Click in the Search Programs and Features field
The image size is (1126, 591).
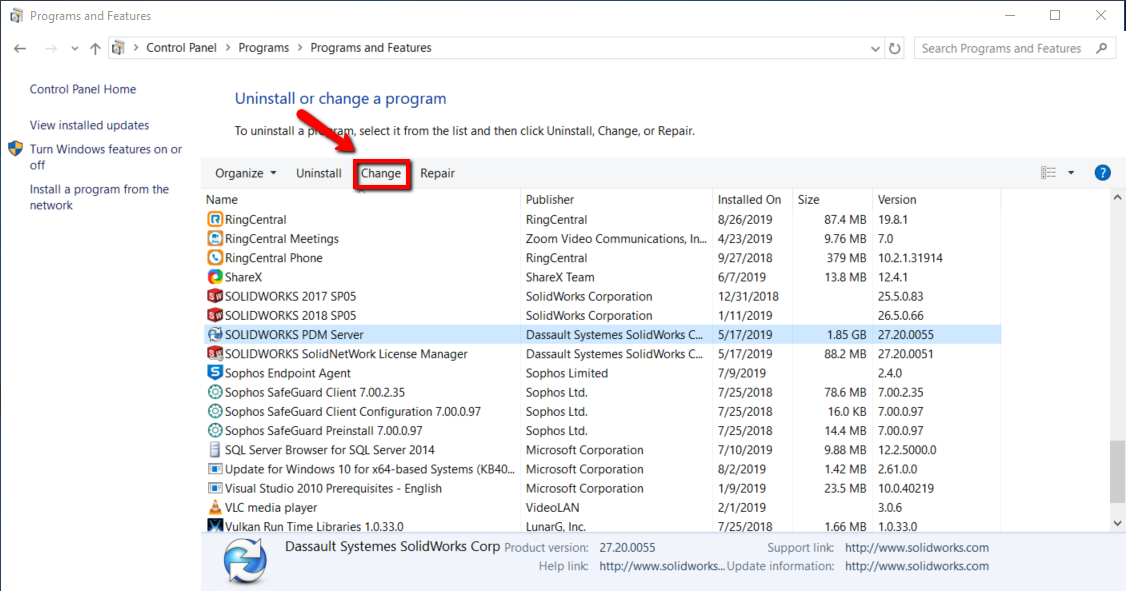pyautogui.click(x=1003, y=48)
